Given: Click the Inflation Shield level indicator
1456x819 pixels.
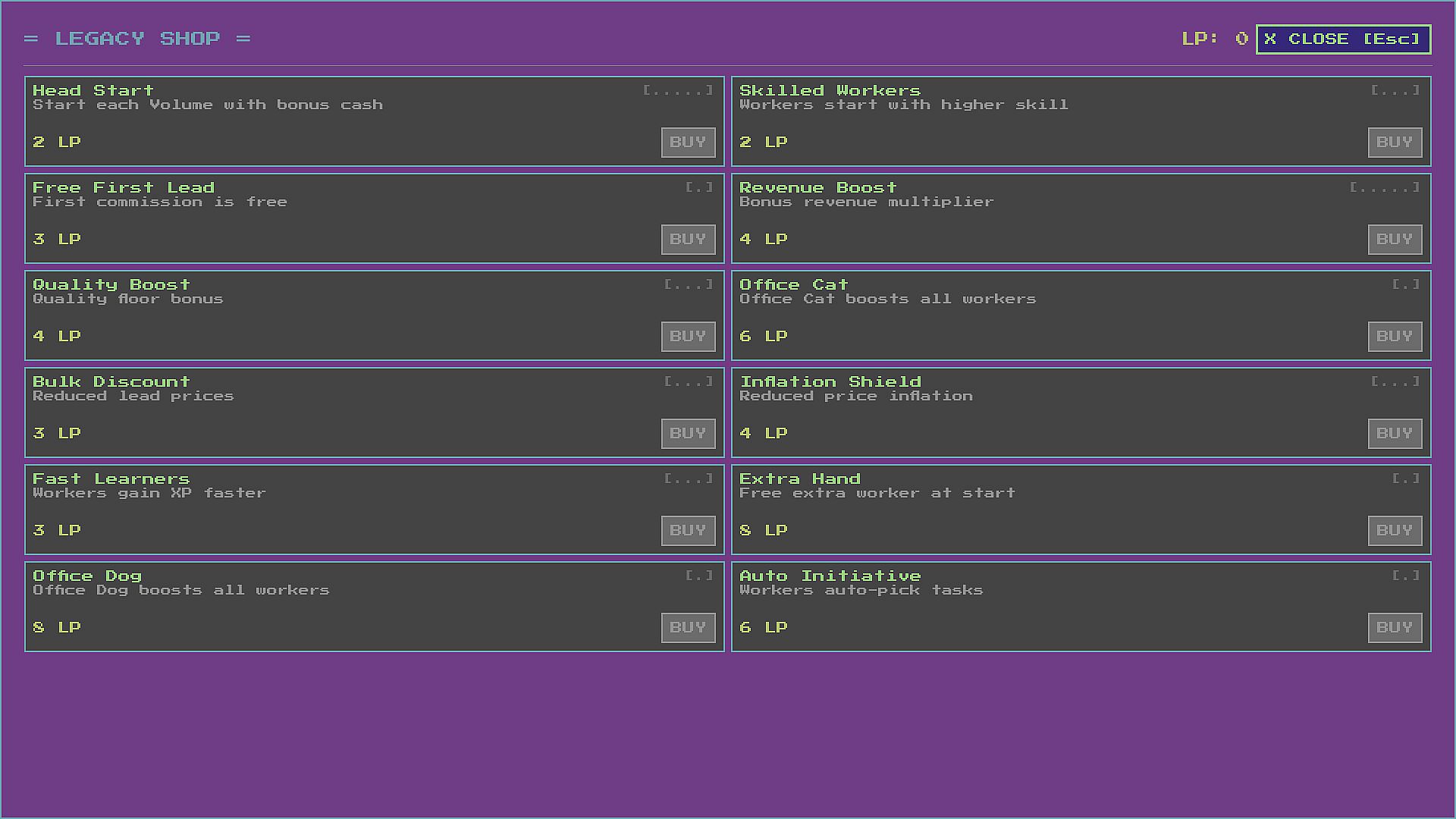Looking at the screenshot, I should pyautogui.click(x=1395, y=381).
